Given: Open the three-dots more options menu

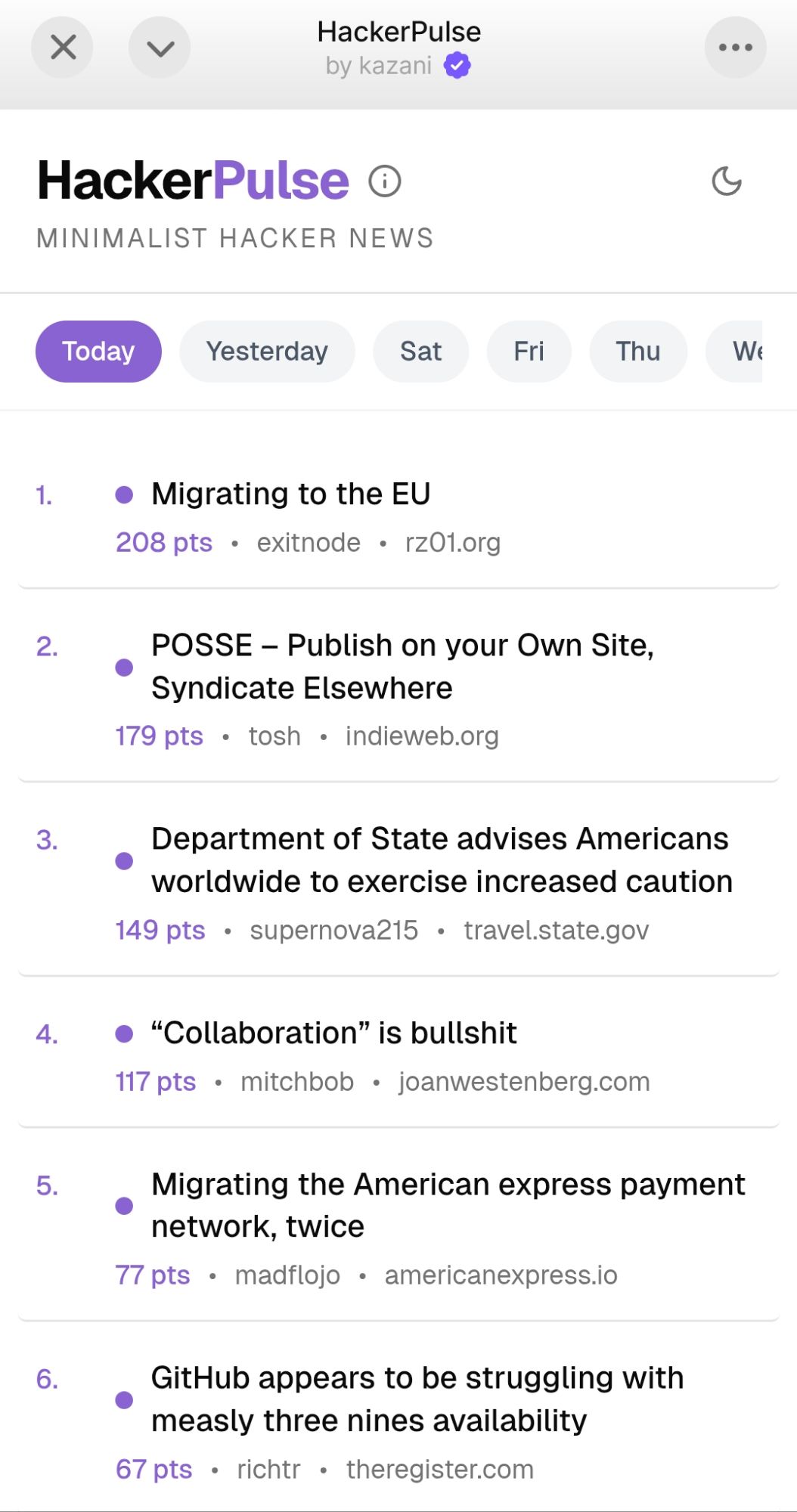Looking at the screenshot, I should [x=735, y=48].
